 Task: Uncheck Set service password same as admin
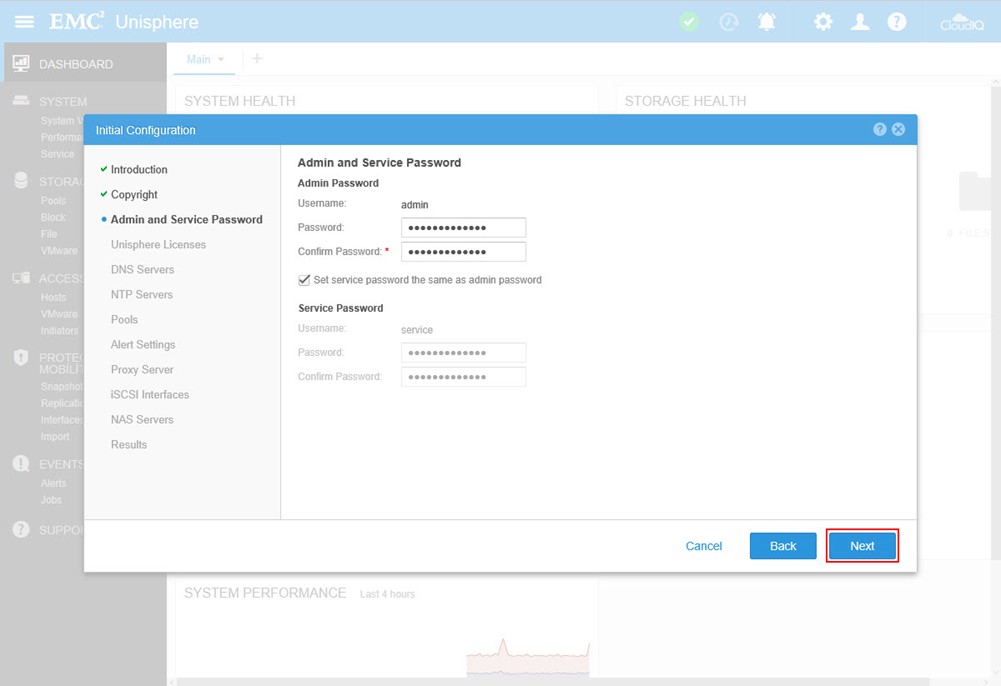tap(304, 280)
